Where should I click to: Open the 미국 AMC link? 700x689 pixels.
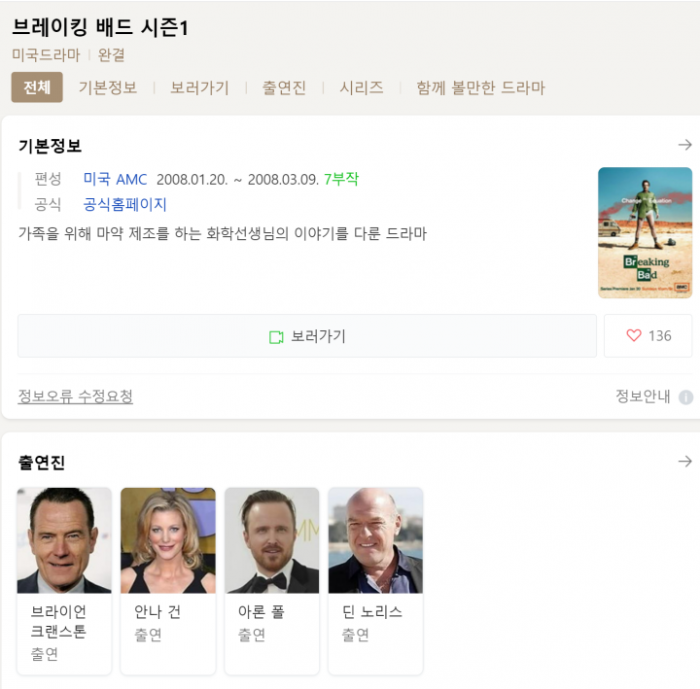tap(115, 179)
